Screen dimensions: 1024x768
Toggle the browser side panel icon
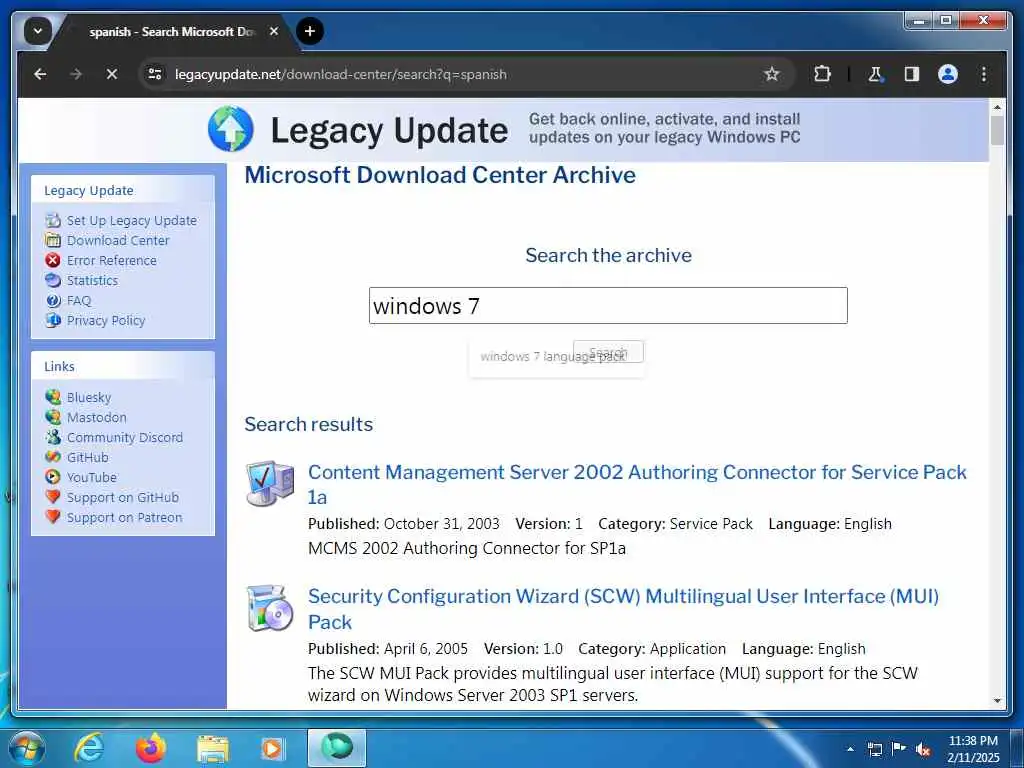[912, 74]
